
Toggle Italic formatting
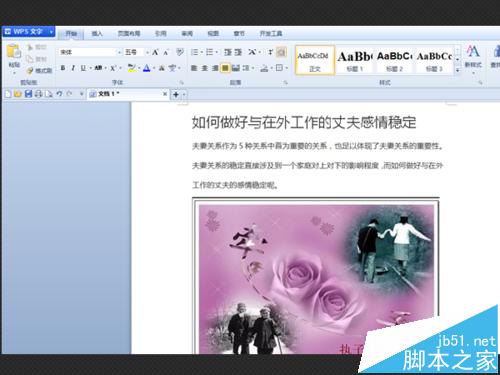coord(73,68)
